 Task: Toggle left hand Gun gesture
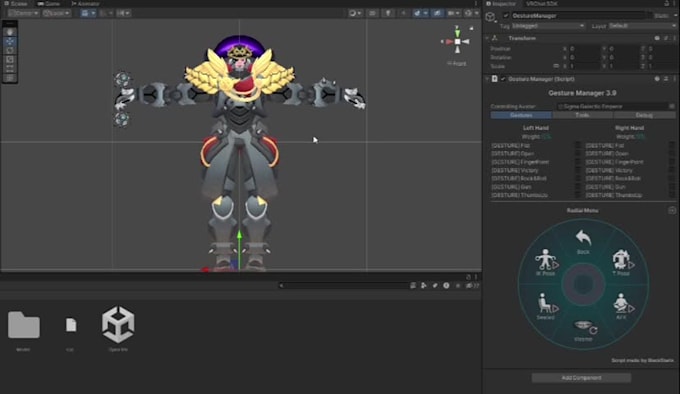pyautogui.click(x=578, y=187)
